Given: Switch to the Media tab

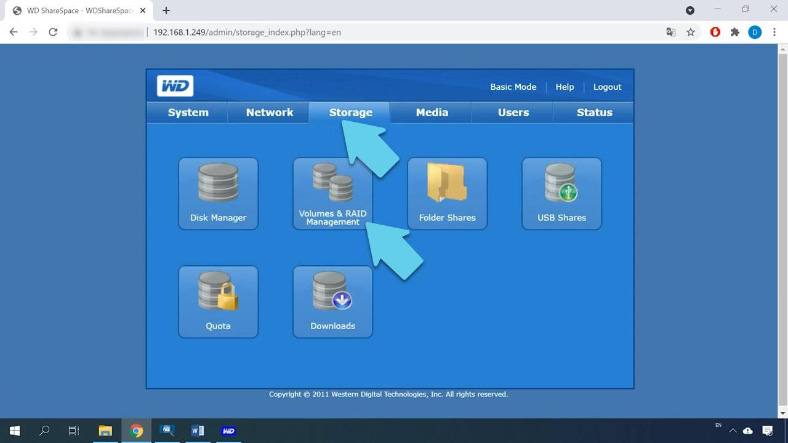Looking at the screenshot, I should pos(432,113).
